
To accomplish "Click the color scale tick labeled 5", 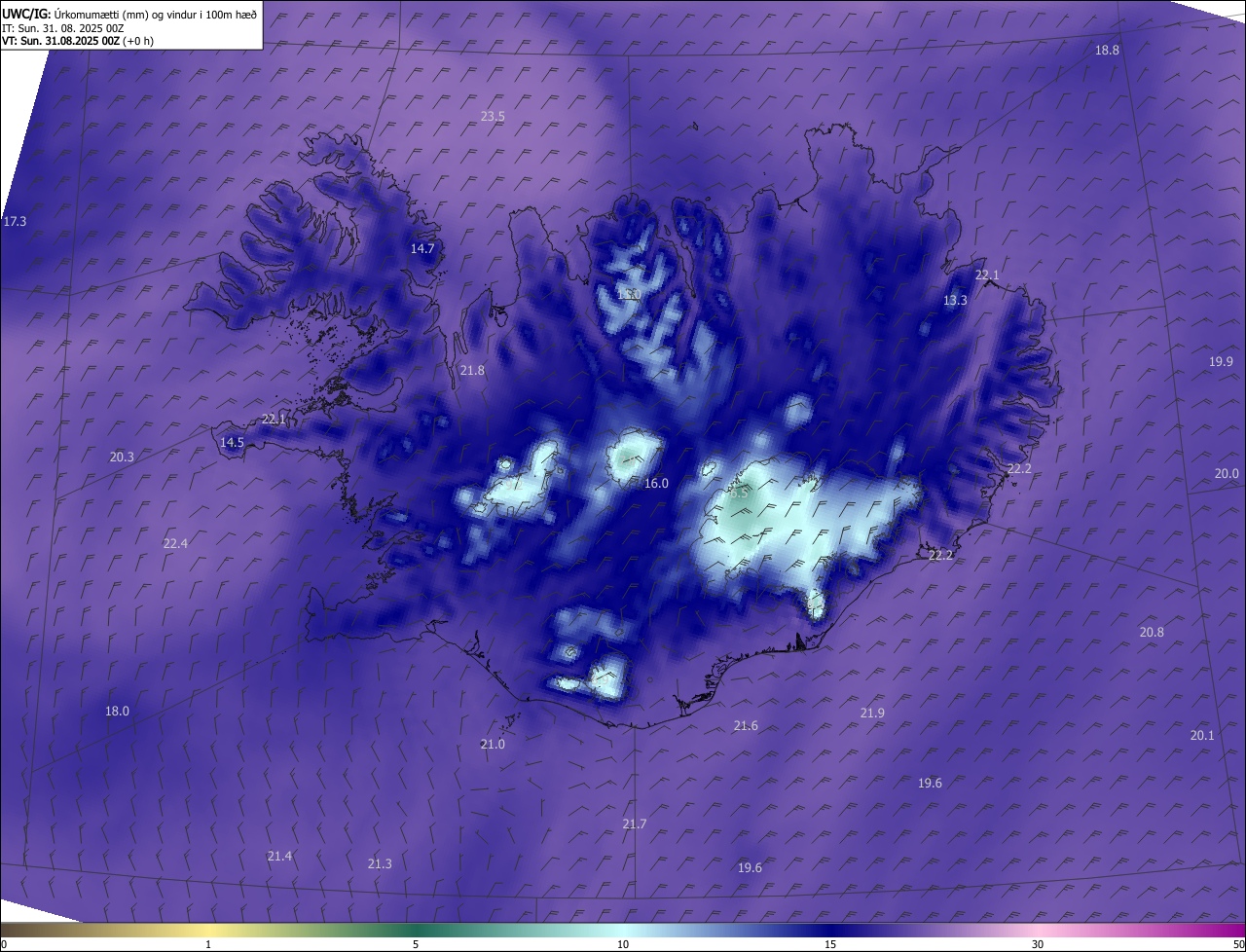I will 416,945.
